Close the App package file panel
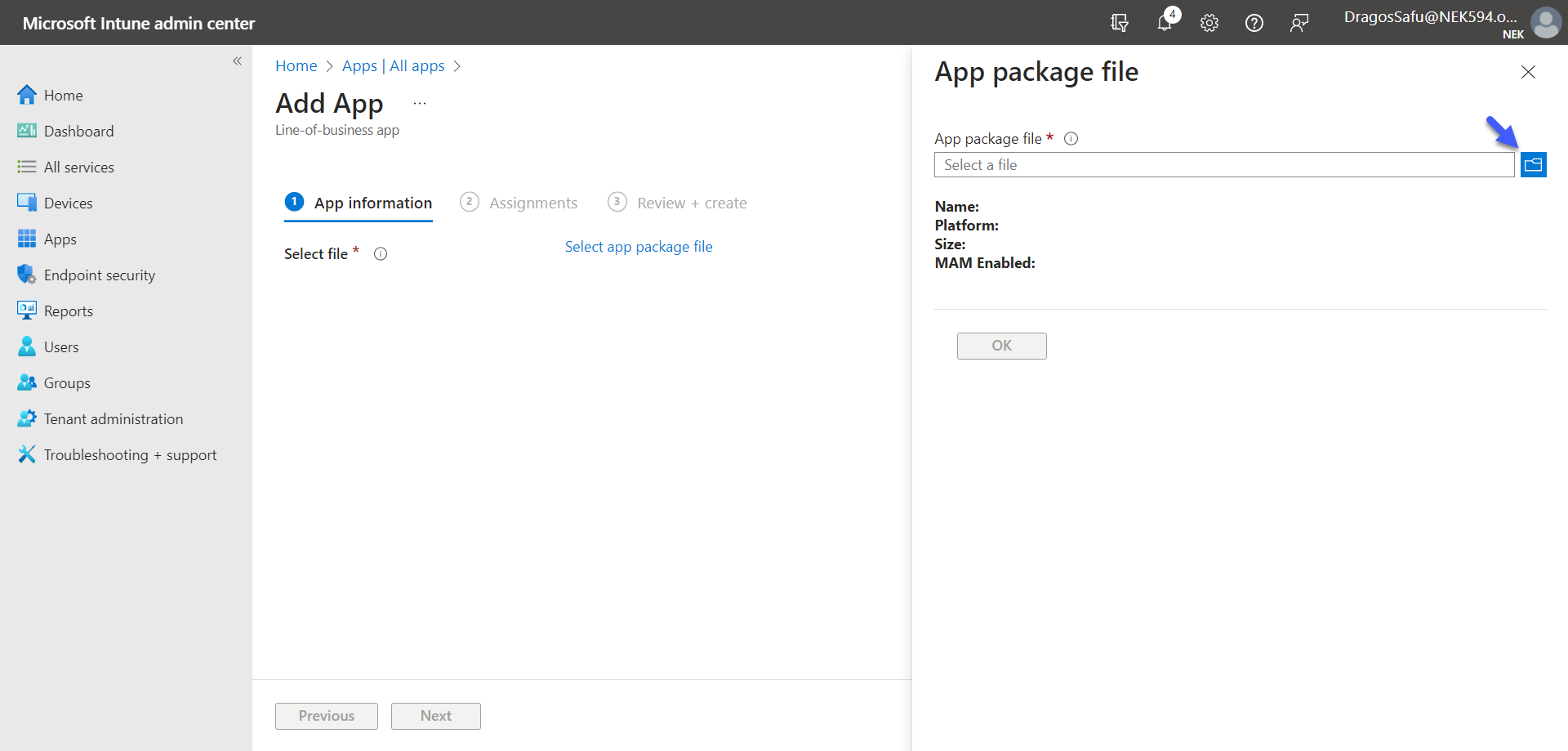The image size is (1568, 751). (1528, 72)
